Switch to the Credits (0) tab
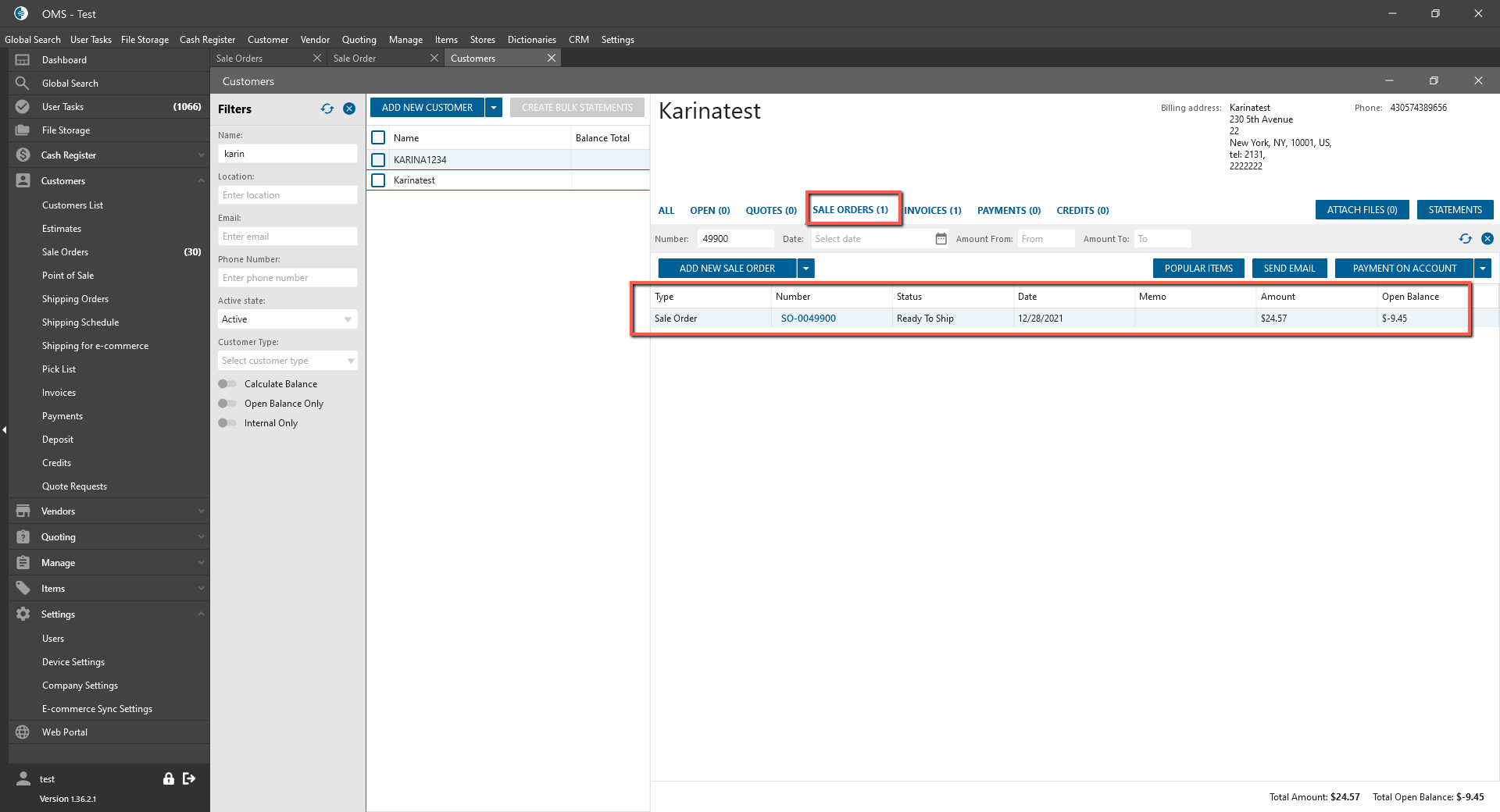 click(x=1083, y=211)
